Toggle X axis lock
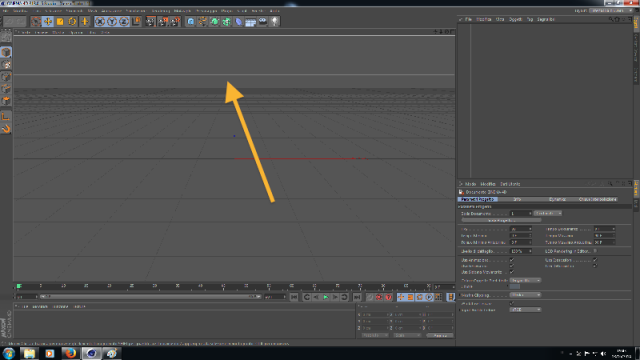 [x=100, y=21]
